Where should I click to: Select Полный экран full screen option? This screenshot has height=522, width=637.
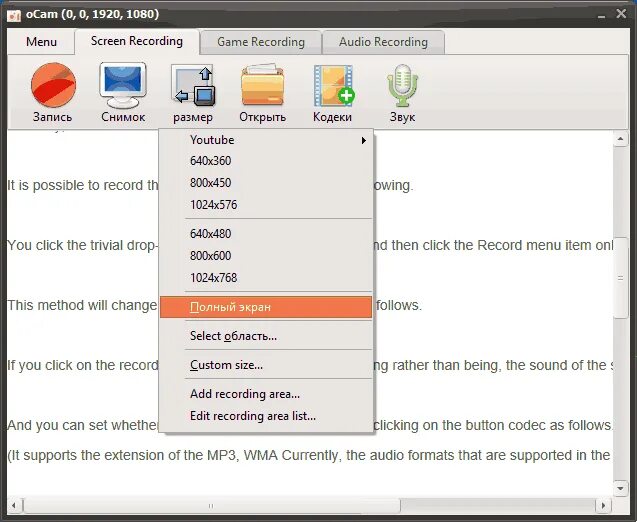266,307
